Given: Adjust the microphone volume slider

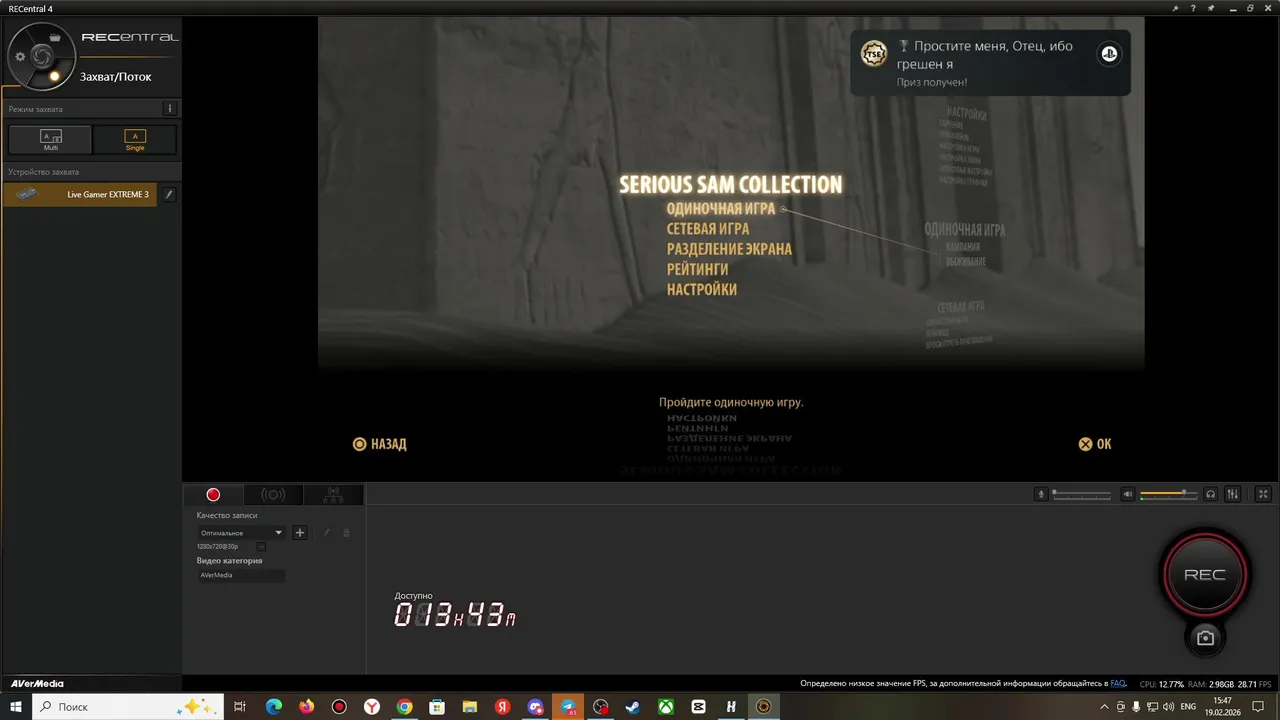Looking at the screenshot, I should [1081, 494].
